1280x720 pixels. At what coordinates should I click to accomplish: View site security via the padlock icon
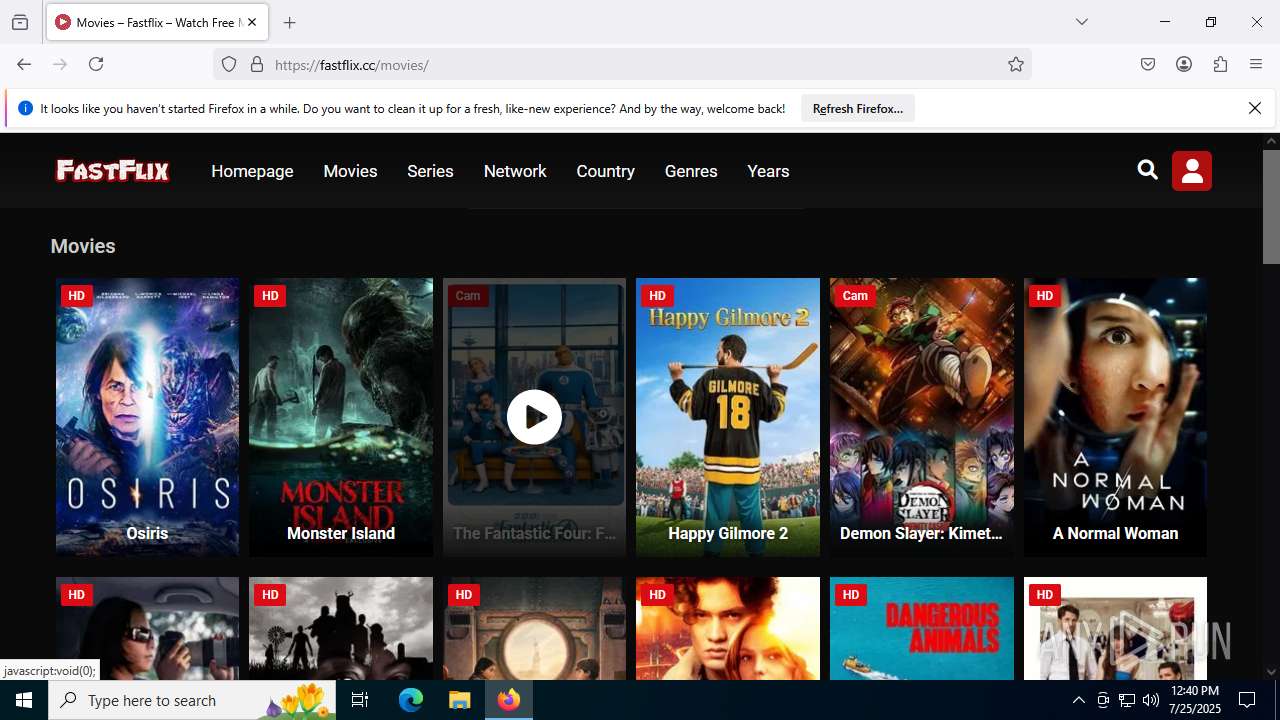pos(257,65)
